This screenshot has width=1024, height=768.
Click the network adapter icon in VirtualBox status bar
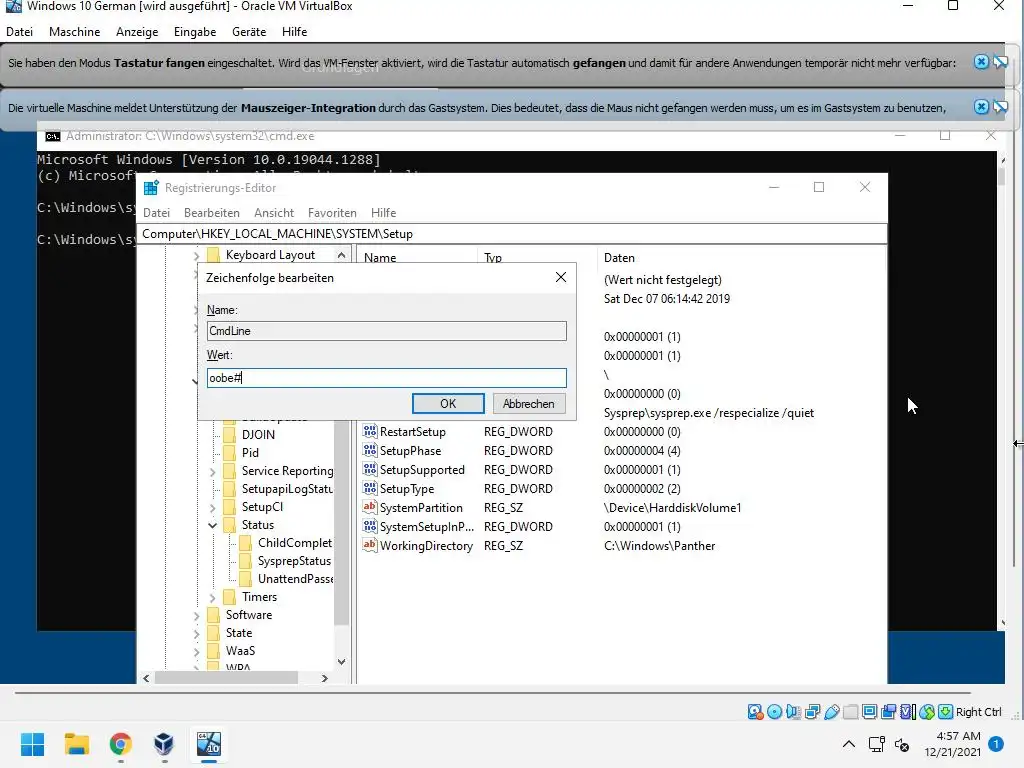[812, 712]
